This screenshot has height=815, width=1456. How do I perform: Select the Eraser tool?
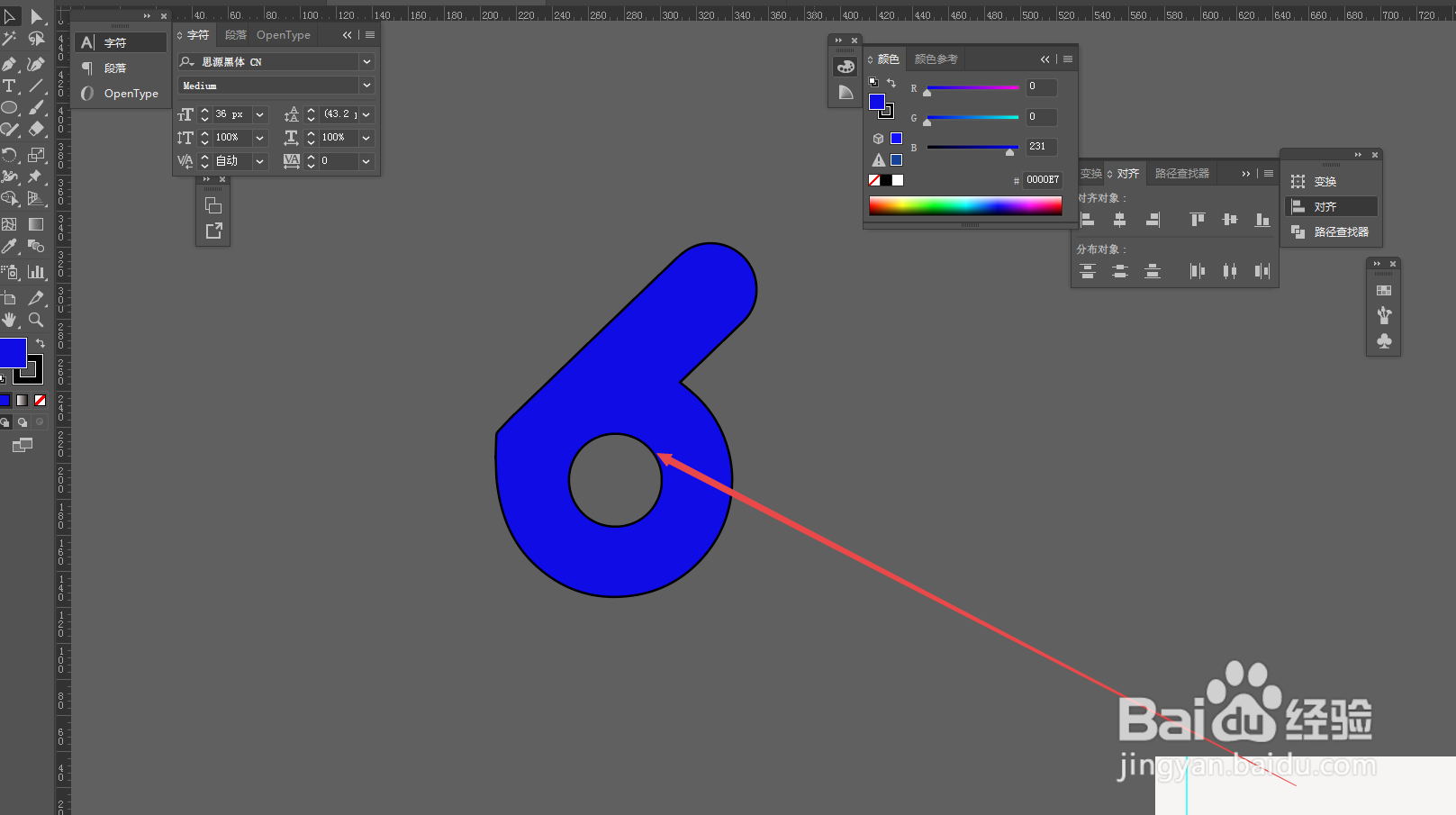pyautogui.click(x=36, y=130)
